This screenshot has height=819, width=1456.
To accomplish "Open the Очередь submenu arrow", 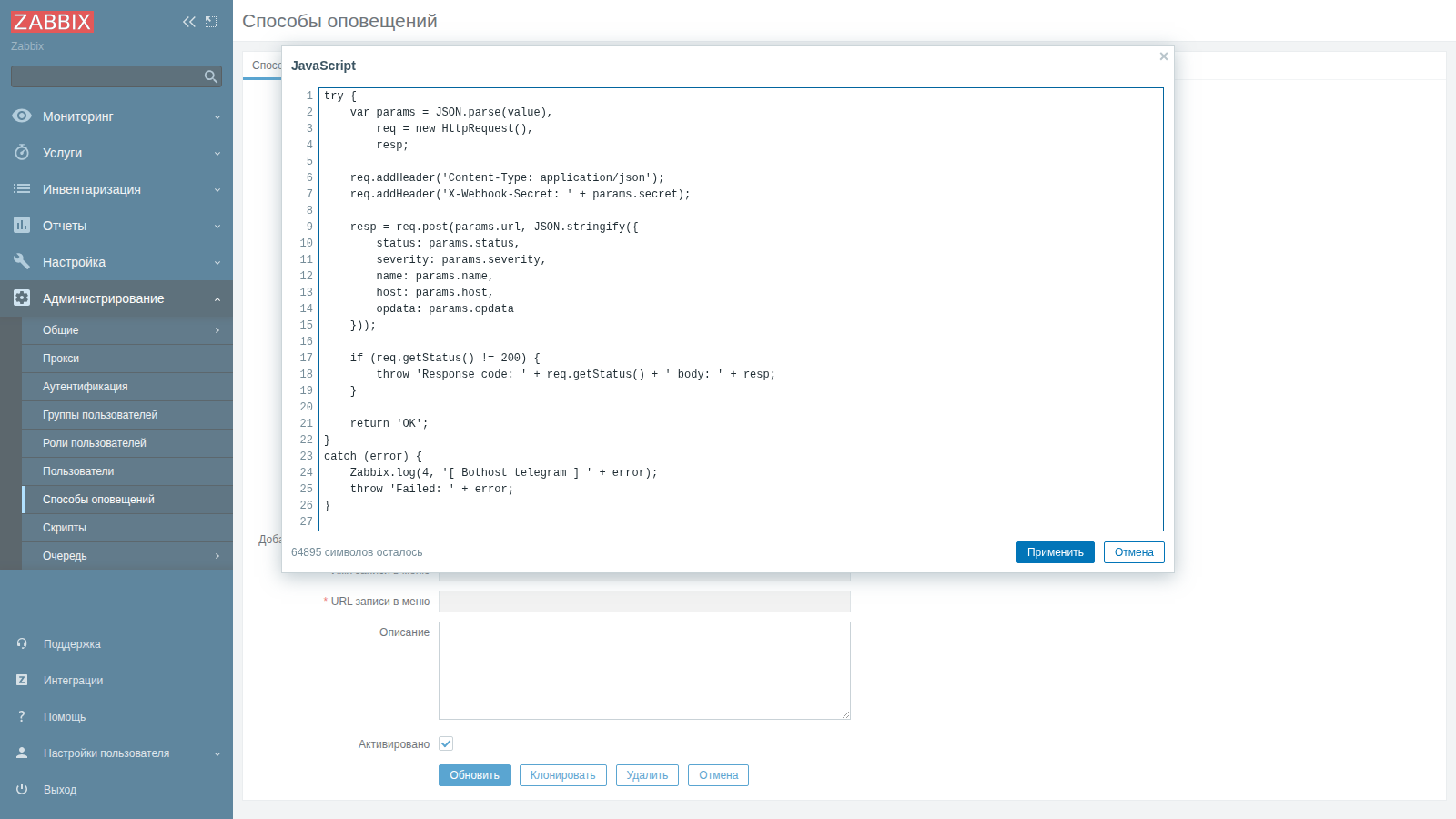I will point(217,556).
